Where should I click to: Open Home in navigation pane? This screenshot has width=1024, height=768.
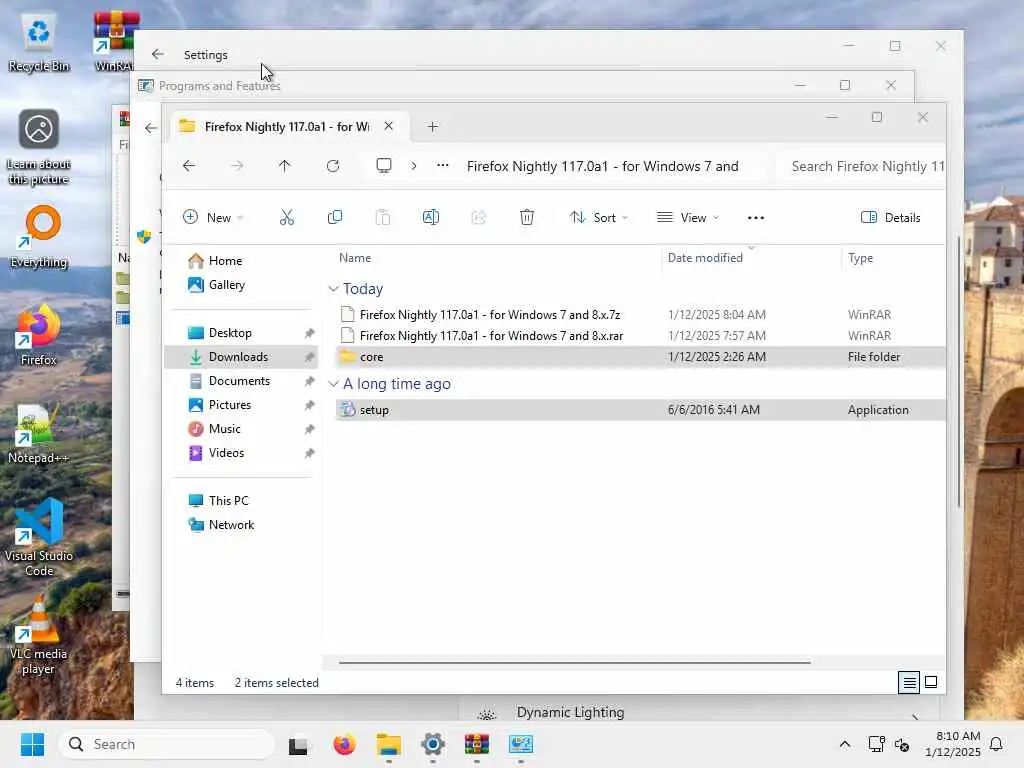pyautogui.click(x=242, y=261)
